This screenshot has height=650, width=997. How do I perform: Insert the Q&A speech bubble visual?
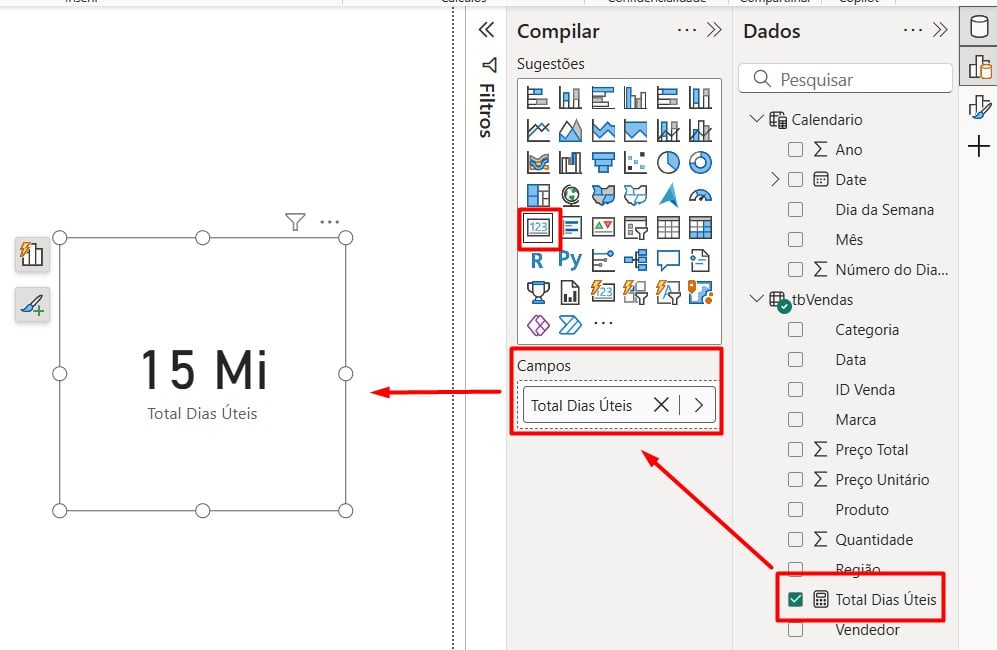click(x=668, y=260)
